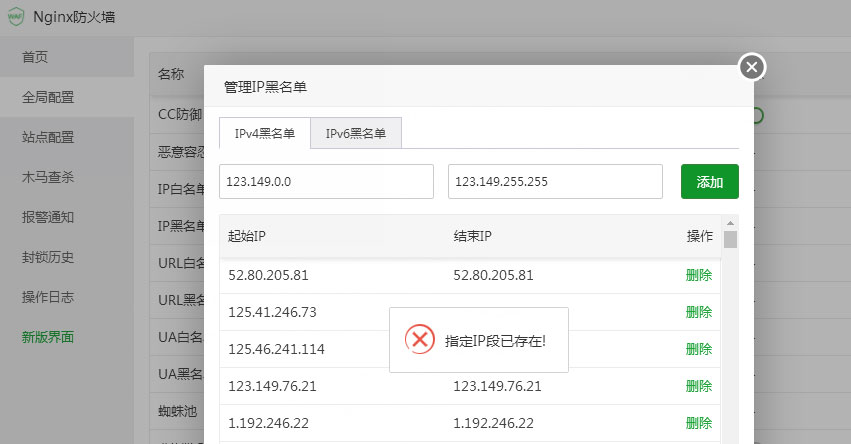Viewport: 851px width, 444px height.
Task: Delete the 1.192.246.22 blacklist entry
Action: coord(698,423)
